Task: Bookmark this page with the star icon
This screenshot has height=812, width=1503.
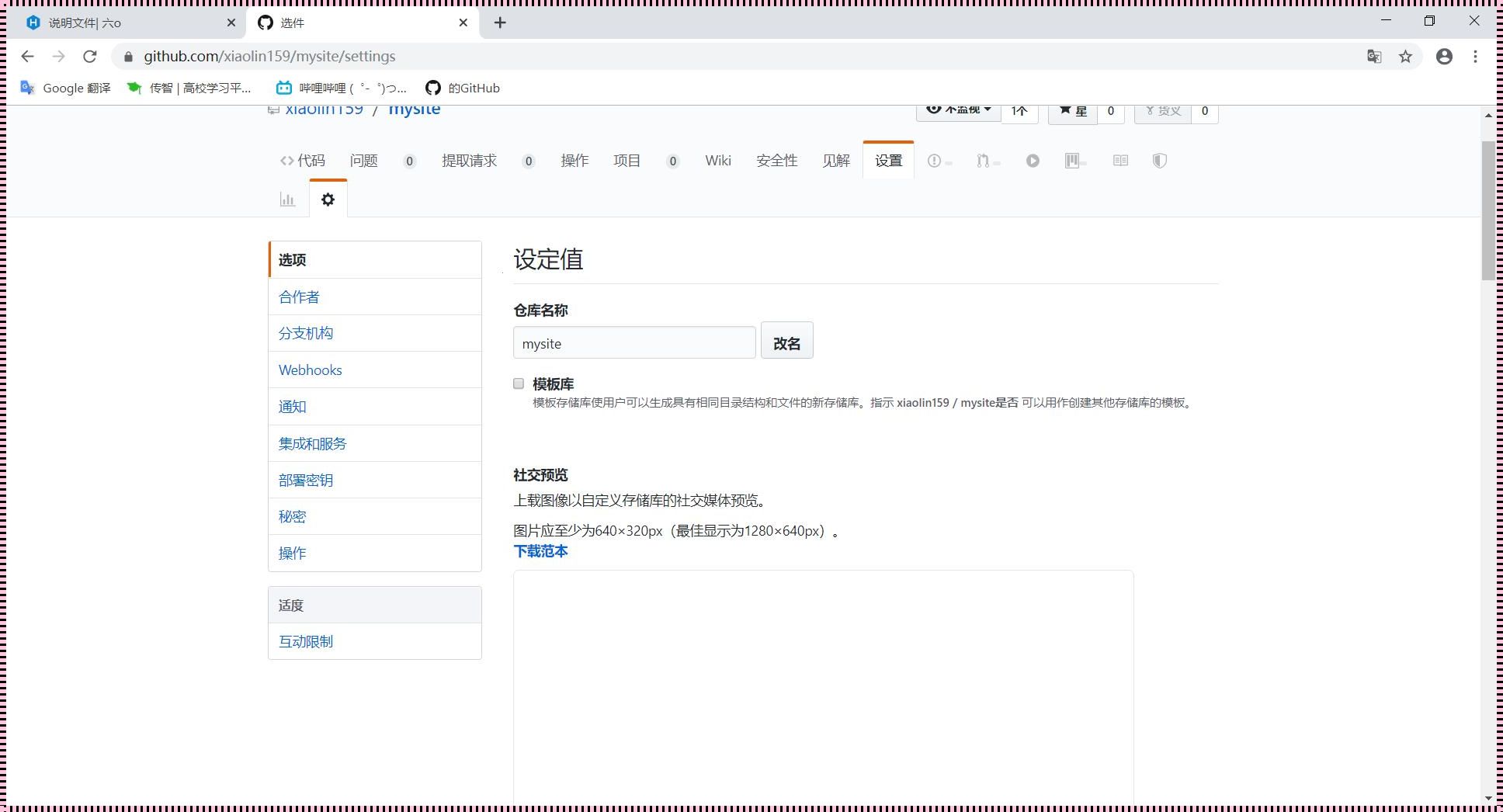Action: coord(1405,56)
